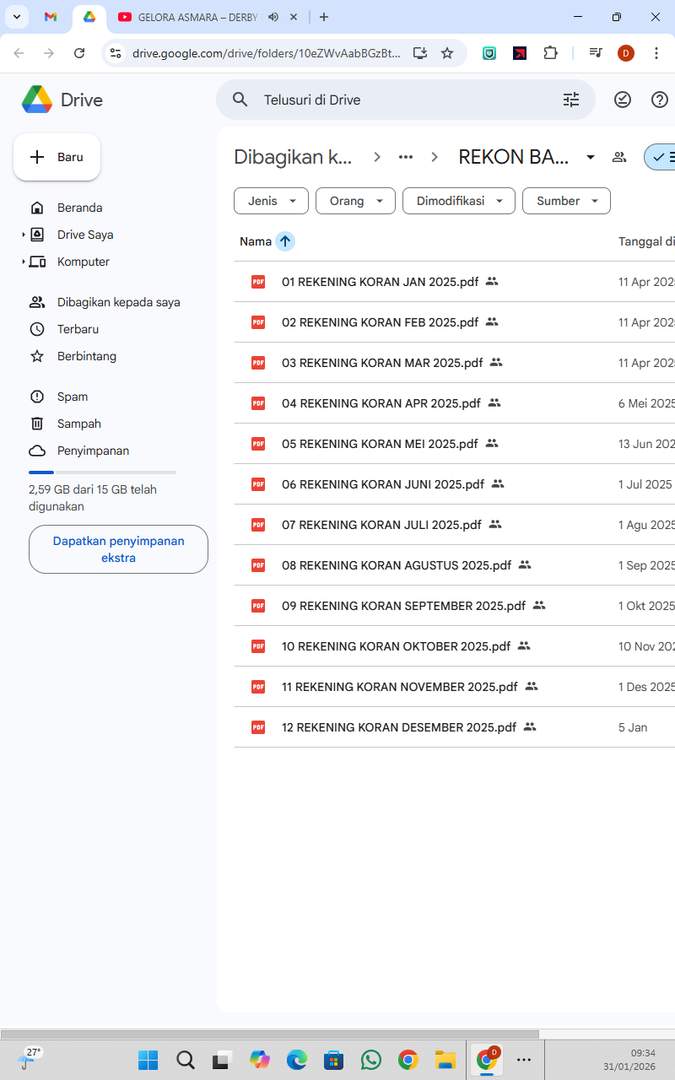This screenshot has width=675, height=1080.
Task: Click Dapatkan penyimpanan ekstra button
Action: coord(118,549)
